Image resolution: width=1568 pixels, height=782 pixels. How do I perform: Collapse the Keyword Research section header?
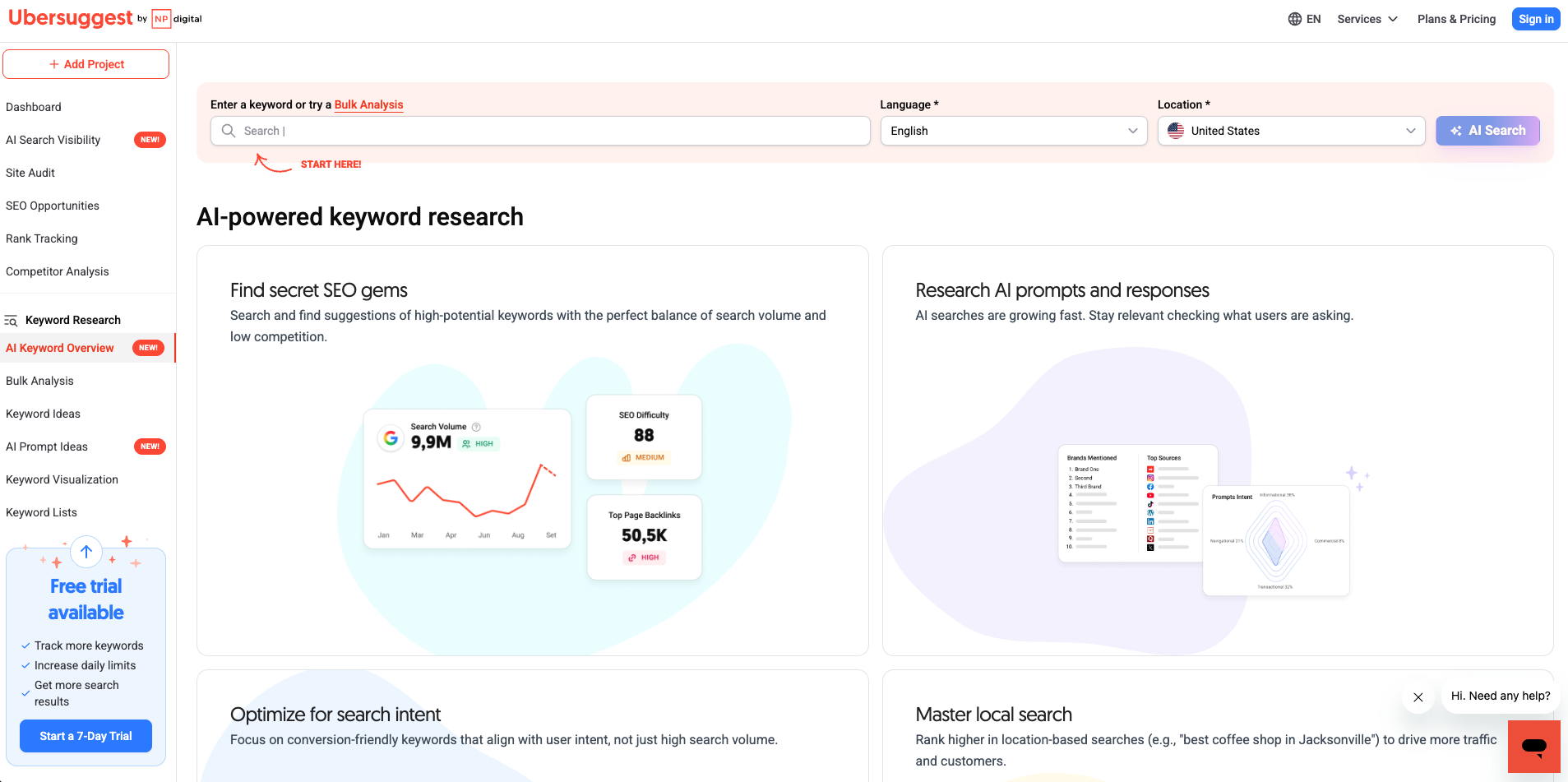click(73, 320)
